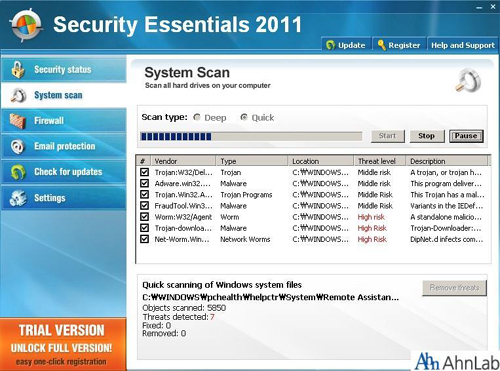Click 'This program deliver...' description

click(x=446, y=184)
